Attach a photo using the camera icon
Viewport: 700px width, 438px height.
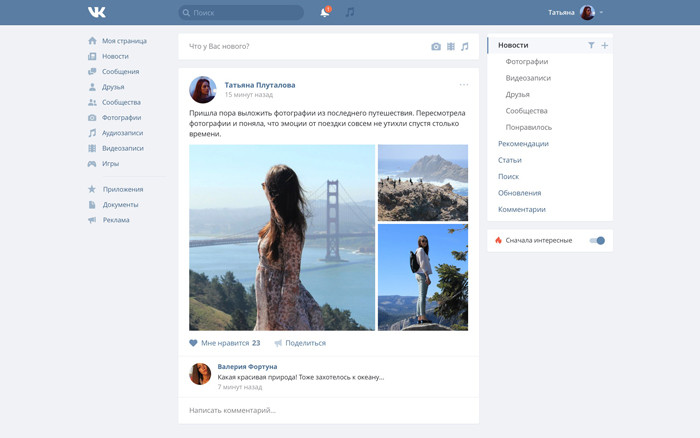(436, 47)
